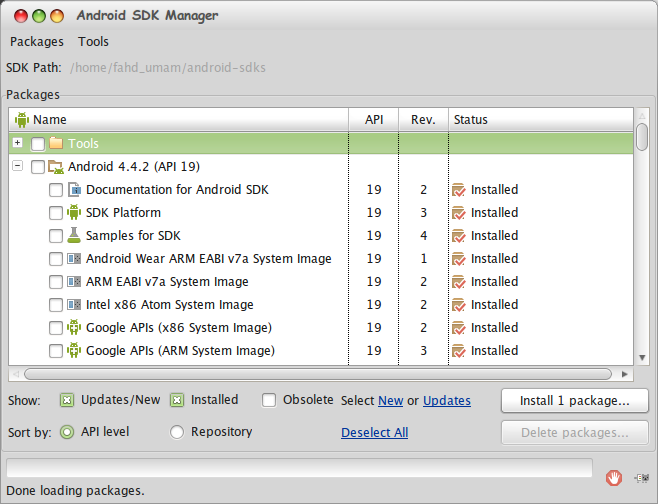Click the Android 4.4.2 folder icon
Viewport: 658px width, 504px height.
click(x=56, y=167)
